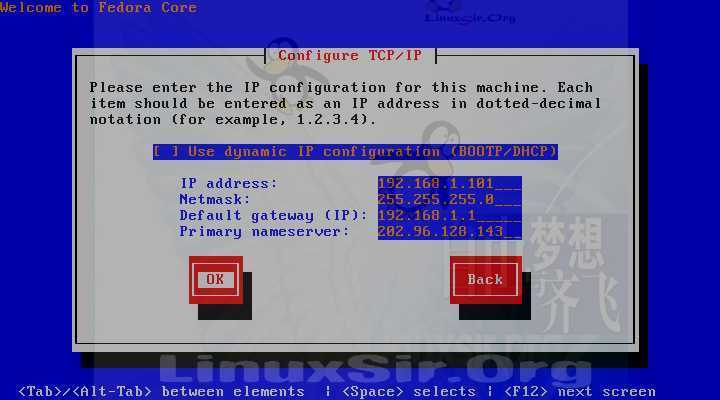
Task: Edit the Primary nameserver field
Action: [x=450, y=231]
